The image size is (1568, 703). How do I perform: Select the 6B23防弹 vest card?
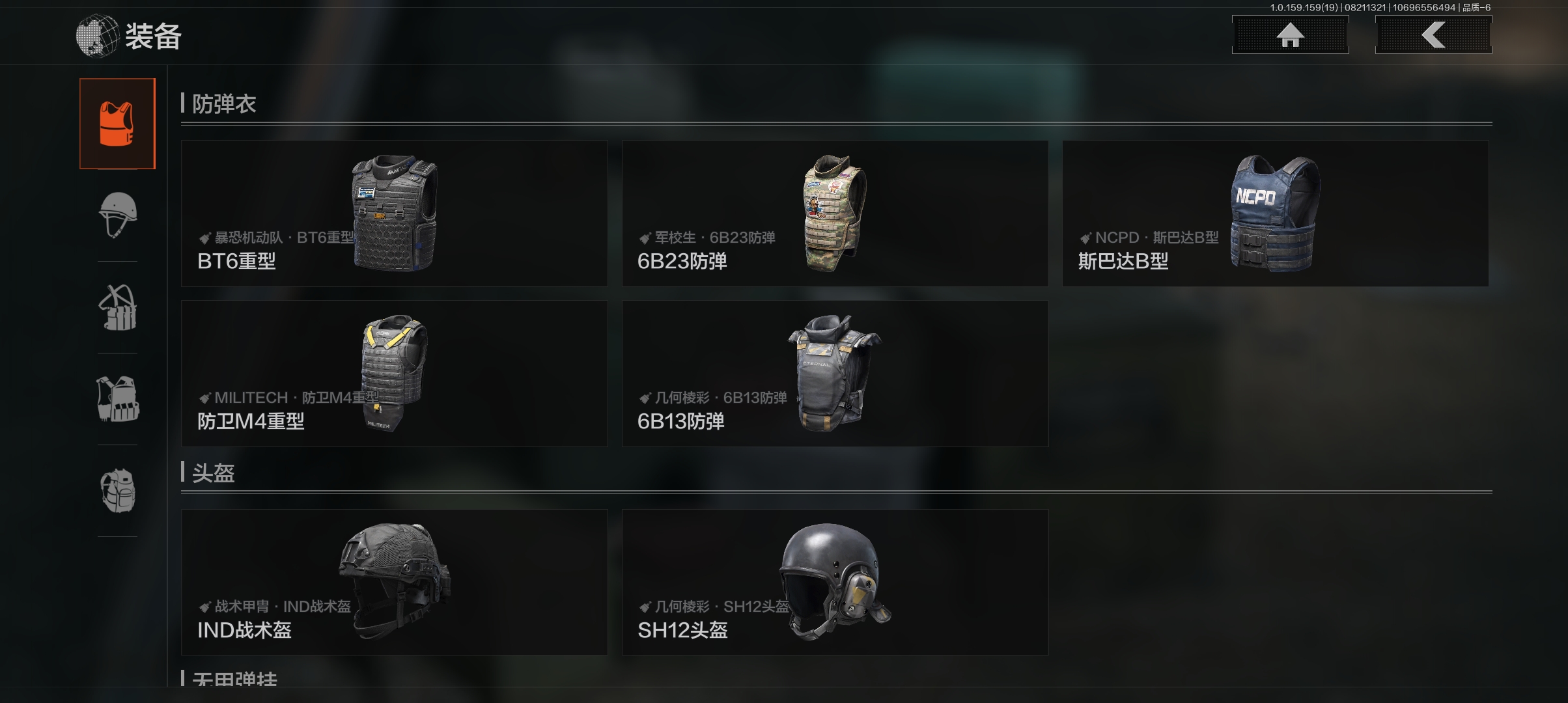pyautogui.click(x=835, y=214)
